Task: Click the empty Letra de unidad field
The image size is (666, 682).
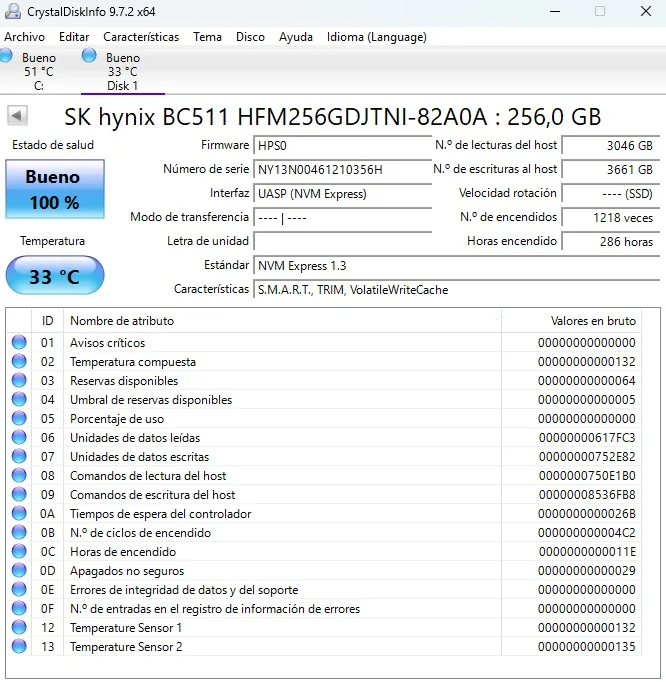Action: pos(342,241)
